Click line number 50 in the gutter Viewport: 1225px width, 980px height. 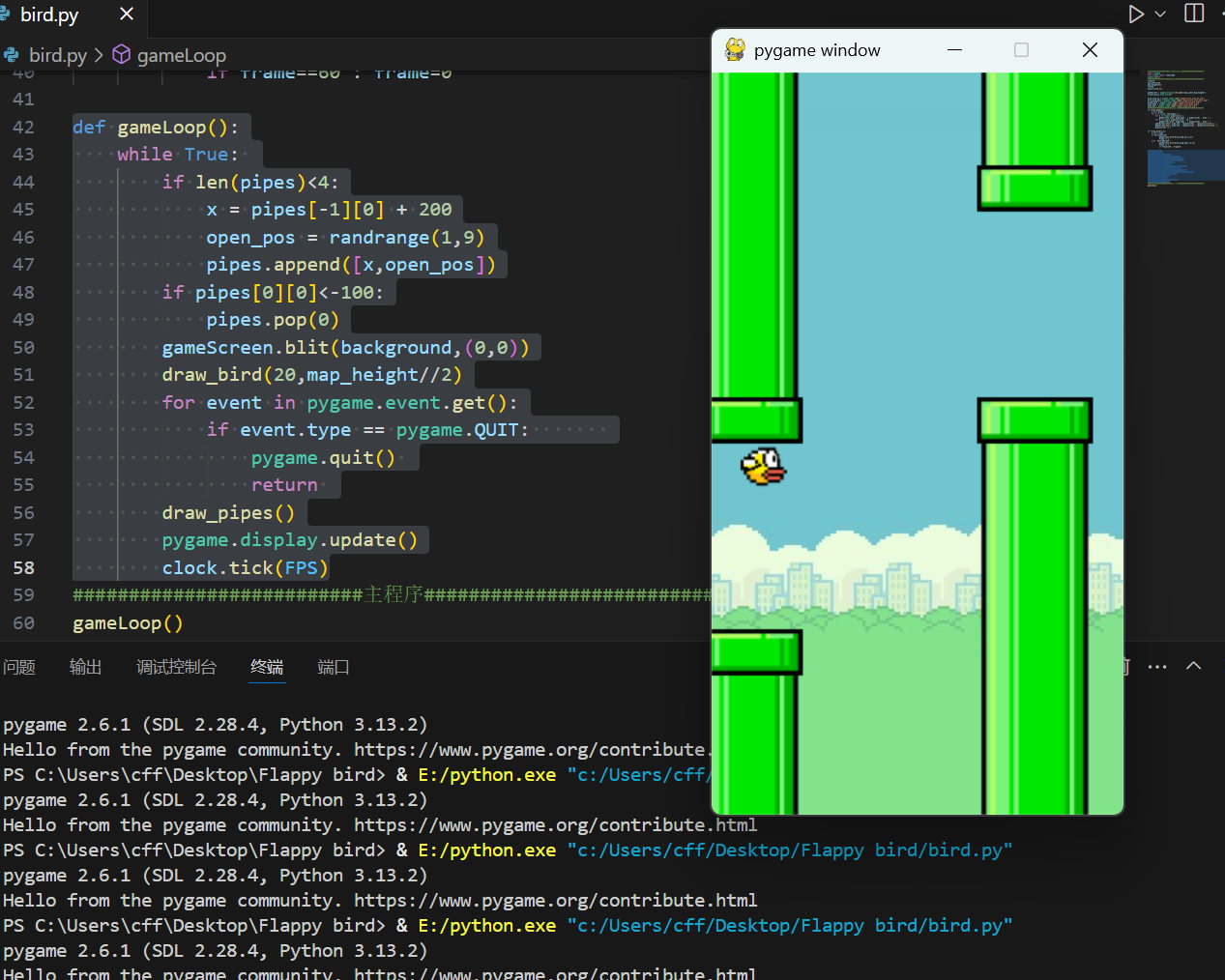(x=23, y=347)
